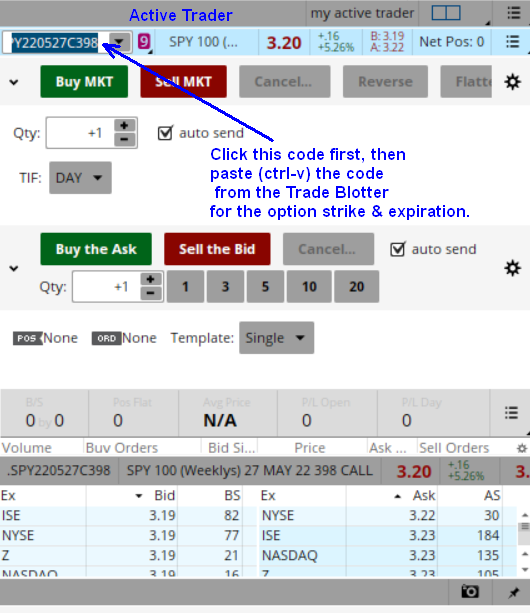530x613 pixels.
Task: Open the Active Trader panel menu icon
Action: point(514,13)
